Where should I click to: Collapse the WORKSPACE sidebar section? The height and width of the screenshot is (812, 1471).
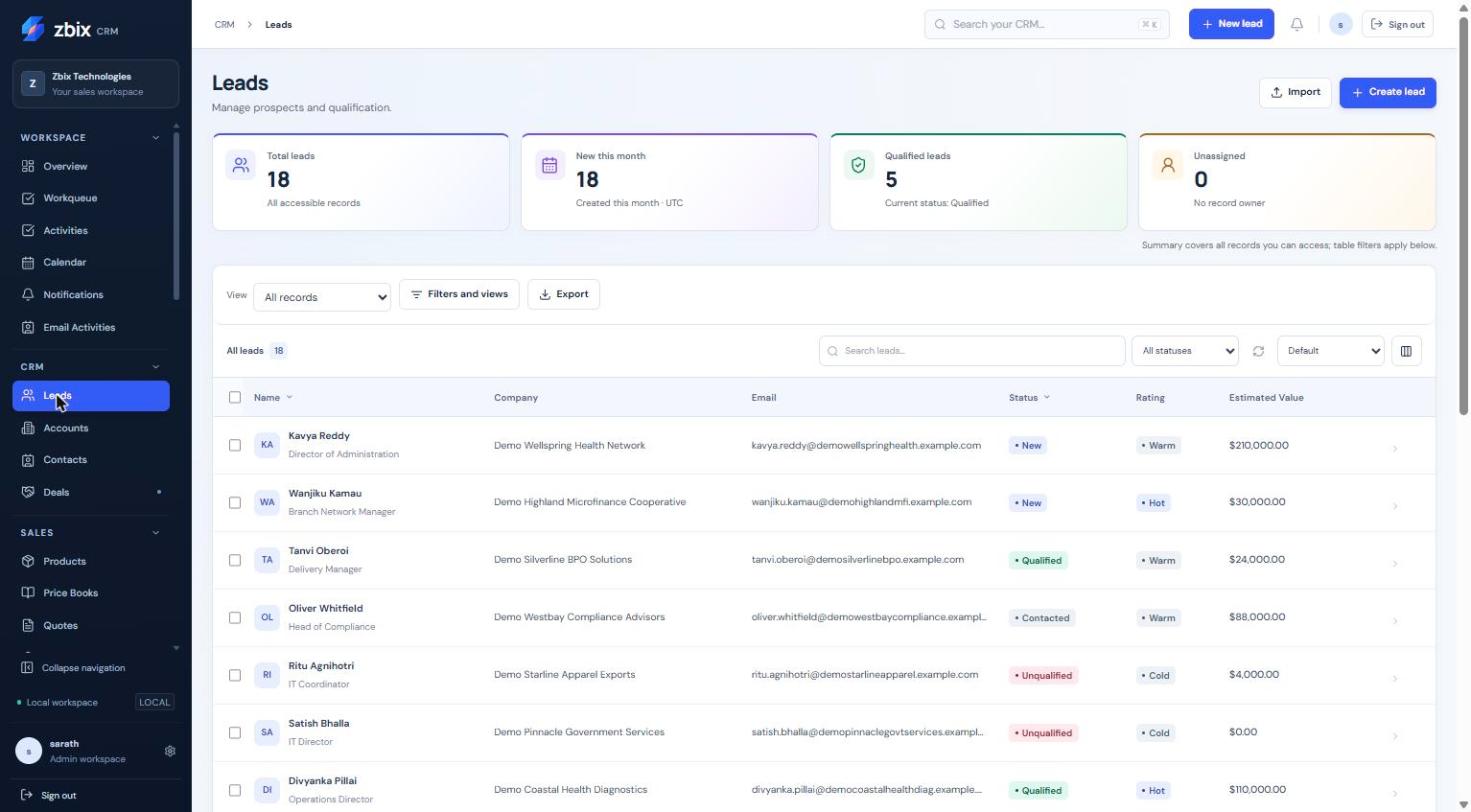click(155, 138)
